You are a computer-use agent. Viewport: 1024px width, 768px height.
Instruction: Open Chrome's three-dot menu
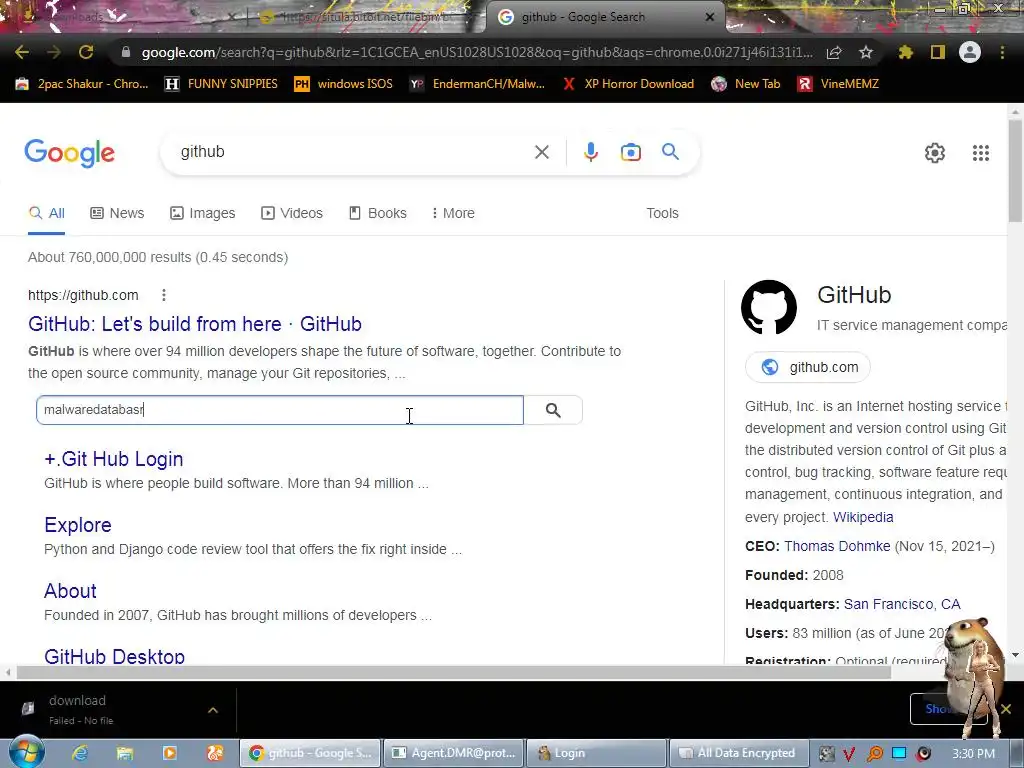tap(1002, 52)
